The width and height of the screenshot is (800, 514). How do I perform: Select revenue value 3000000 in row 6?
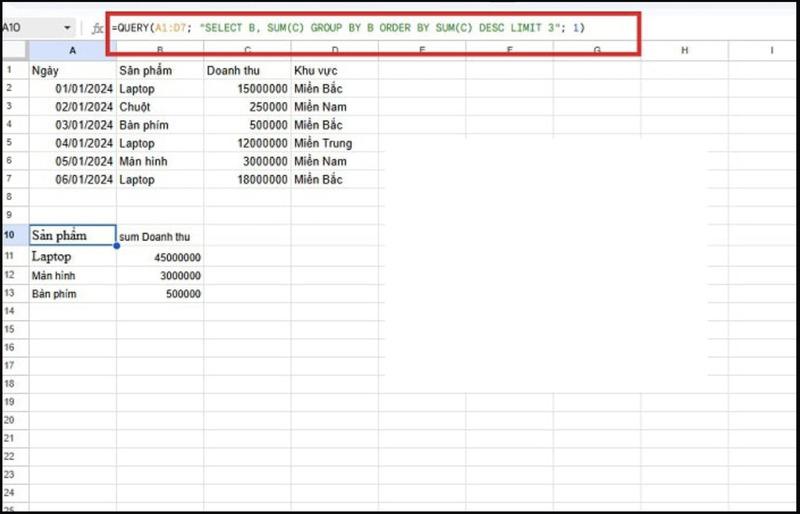tap(247, 161)
